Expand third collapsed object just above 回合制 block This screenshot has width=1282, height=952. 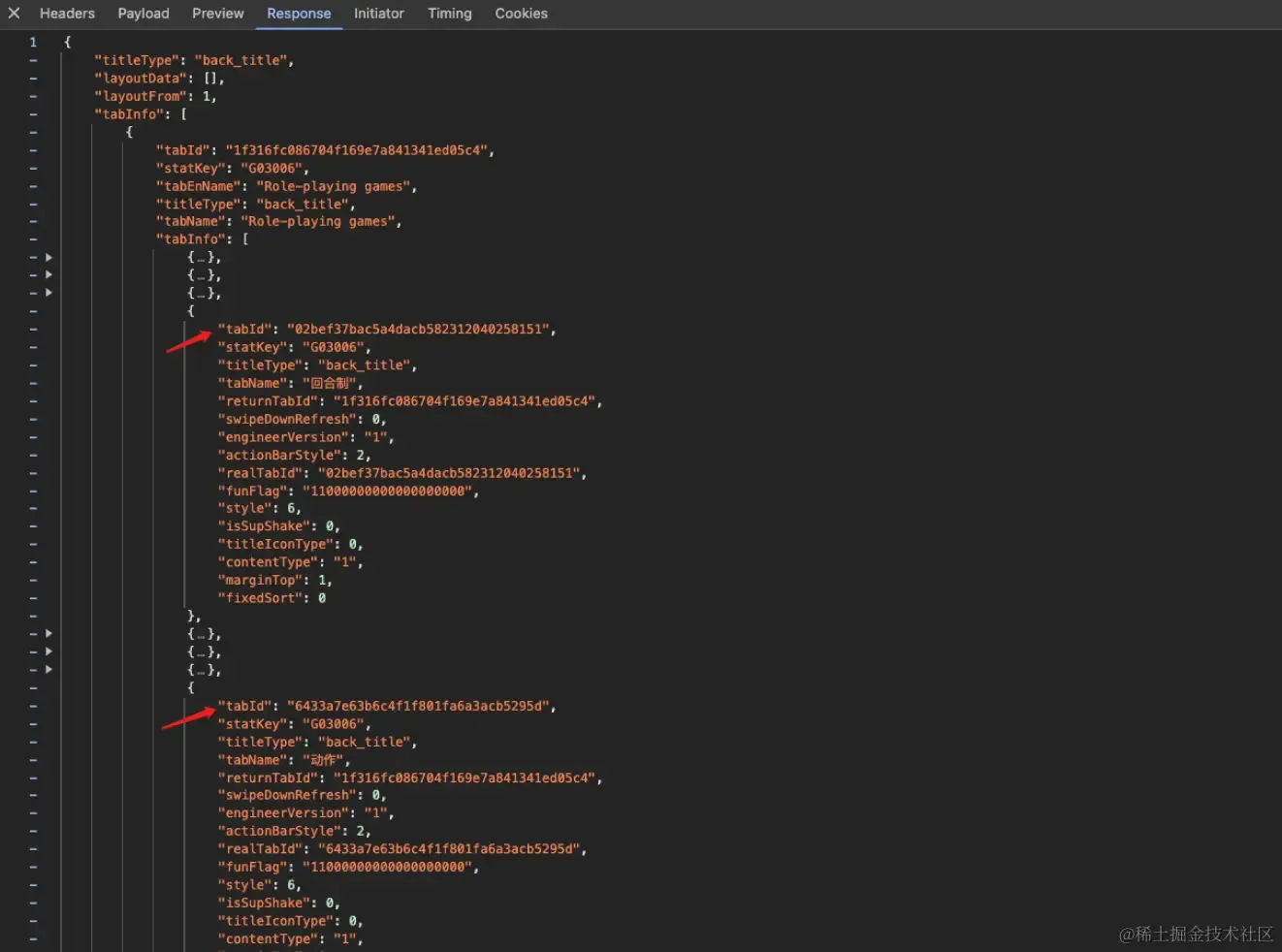click(48, 293)
